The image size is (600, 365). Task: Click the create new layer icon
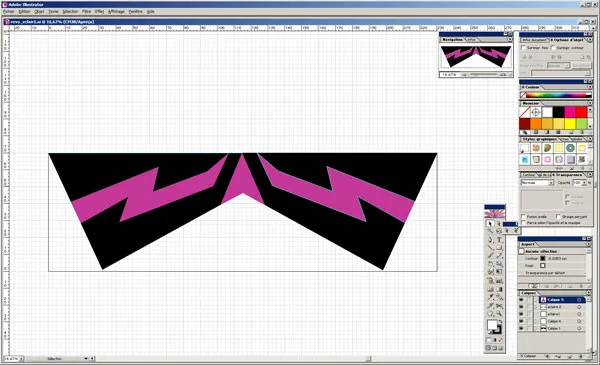[x=569, y=356]
